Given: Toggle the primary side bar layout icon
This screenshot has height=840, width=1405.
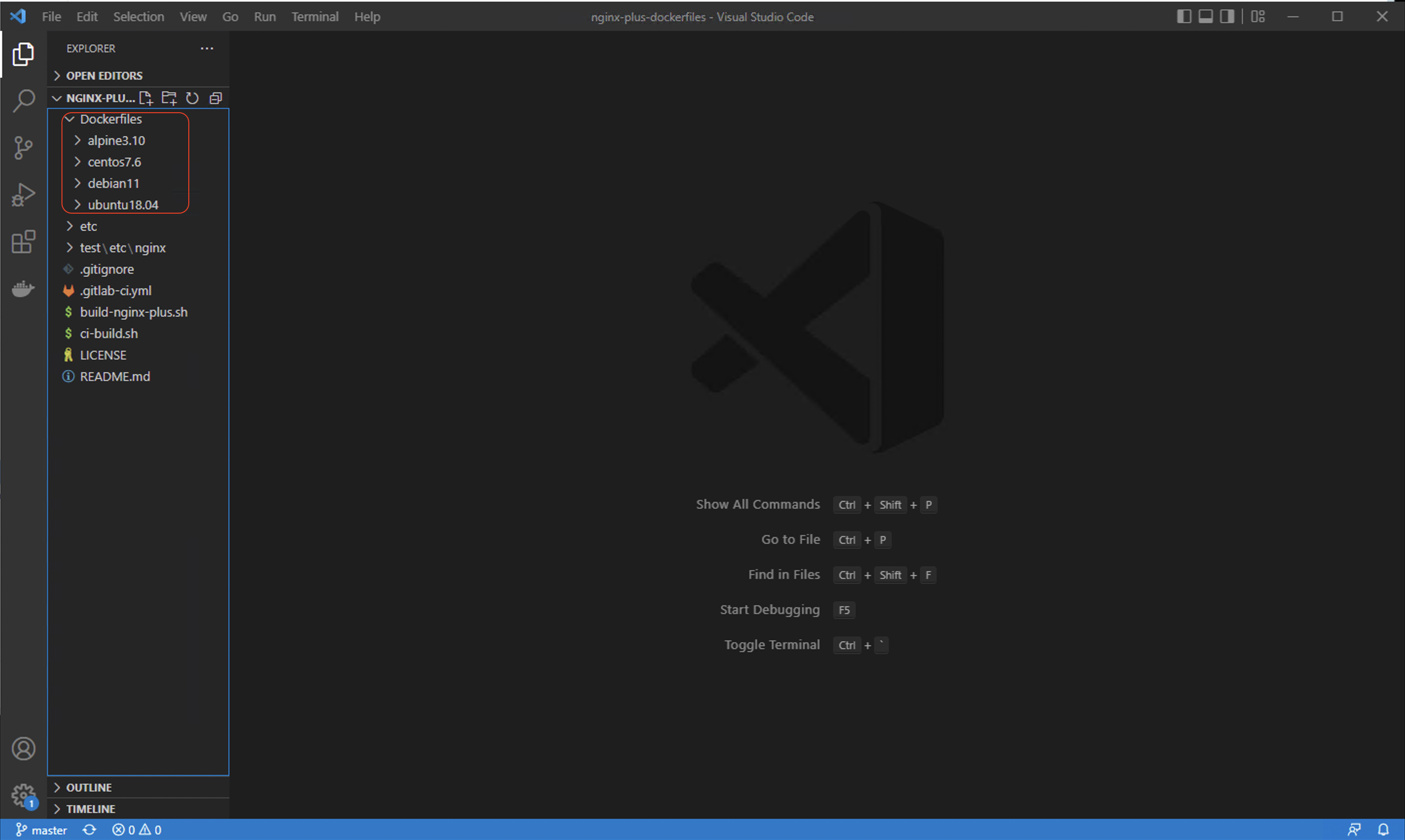Looking at the screenshot, I should (x=1184, y=17).
